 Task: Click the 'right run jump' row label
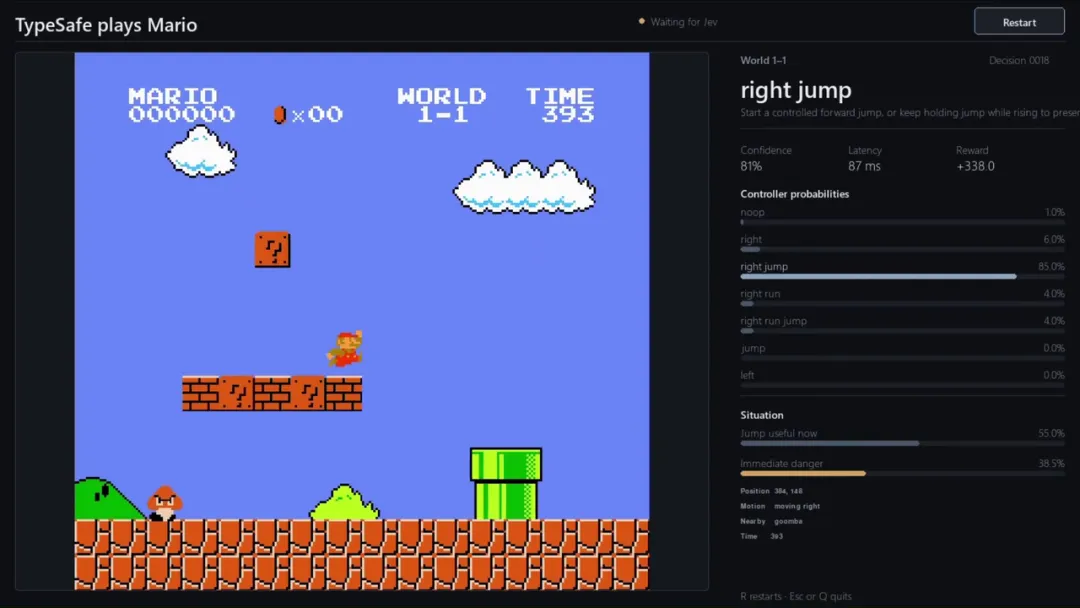coord(773,321)
